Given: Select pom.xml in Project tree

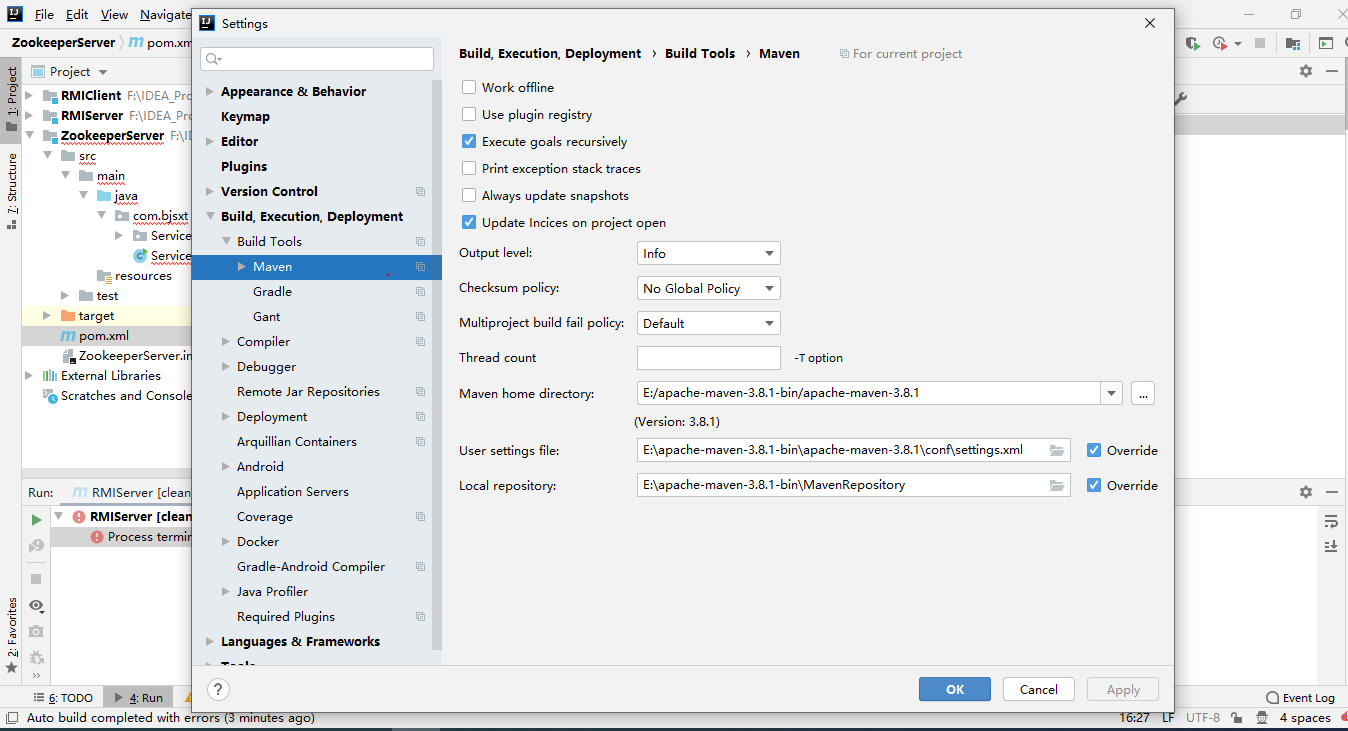Looking at the screenshot, I should pos(105,336).
